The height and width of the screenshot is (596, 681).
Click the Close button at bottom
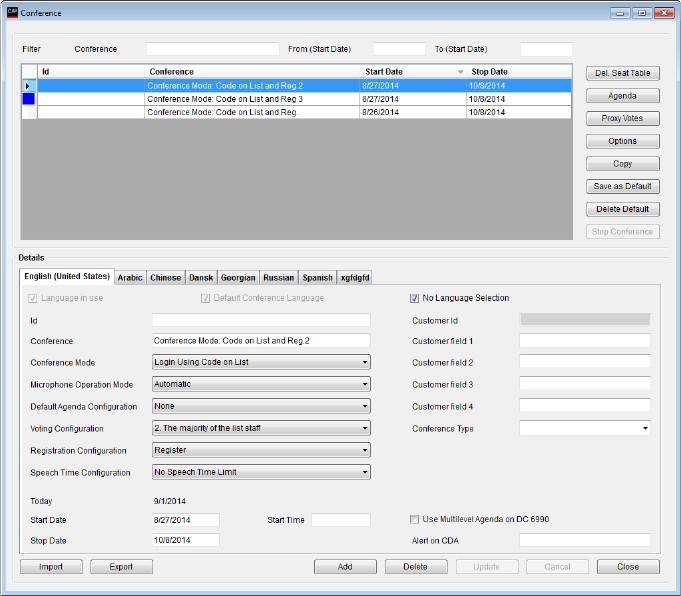coord(628,567)
